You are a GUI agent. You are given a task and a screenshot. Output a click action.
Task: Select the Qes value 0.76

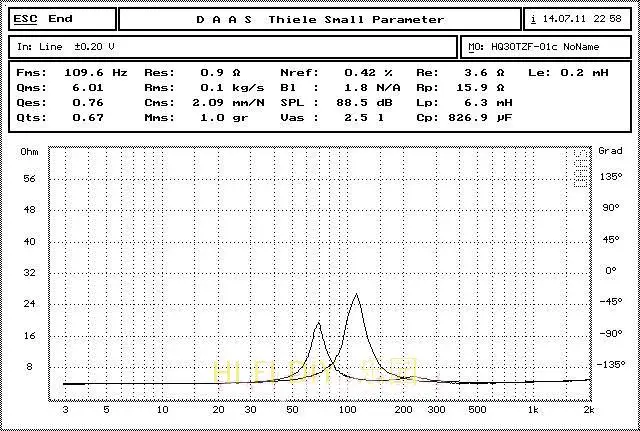tap(88, 102)
